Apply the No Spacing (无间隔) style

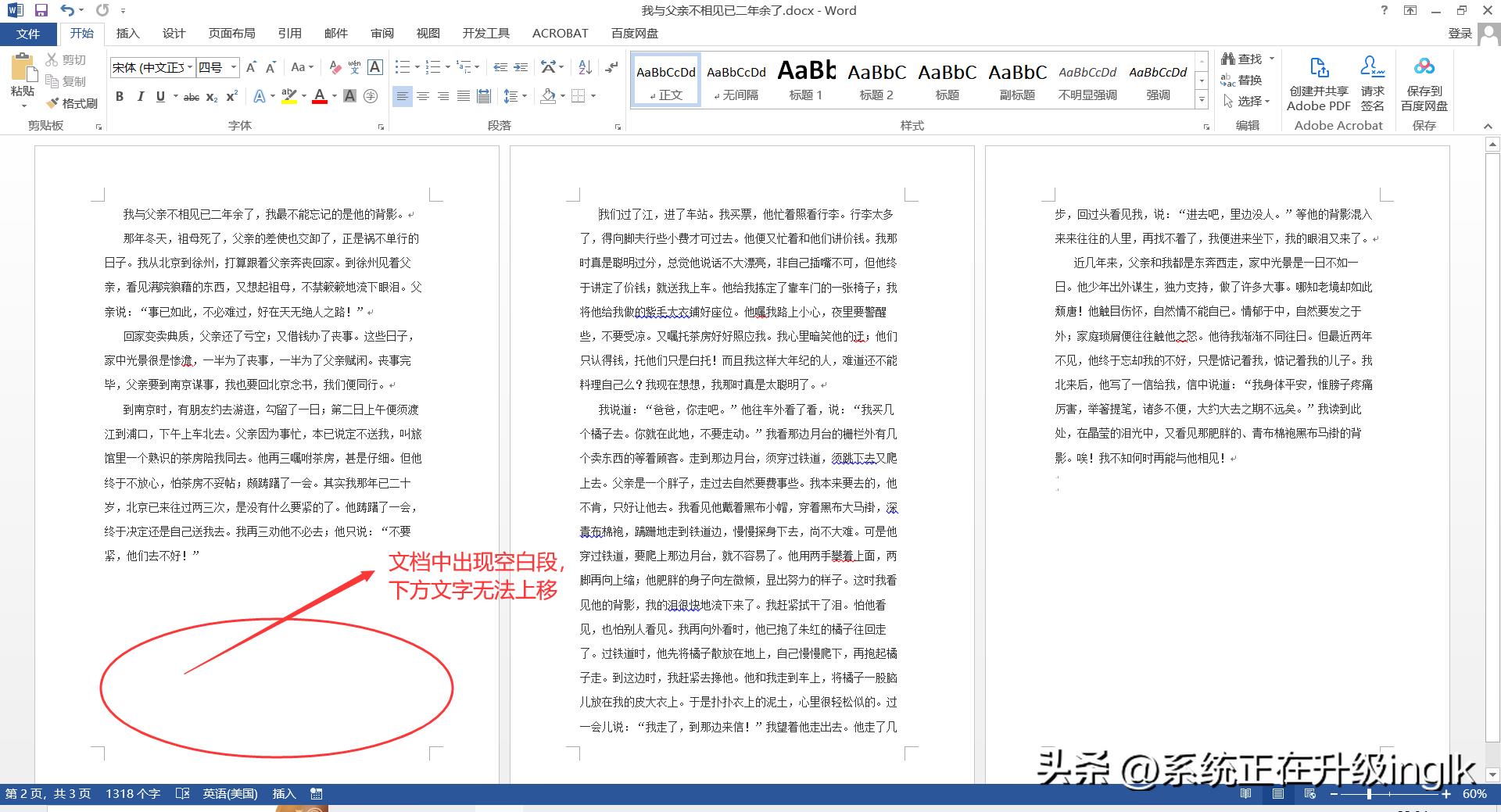click(x=736, y=80)
